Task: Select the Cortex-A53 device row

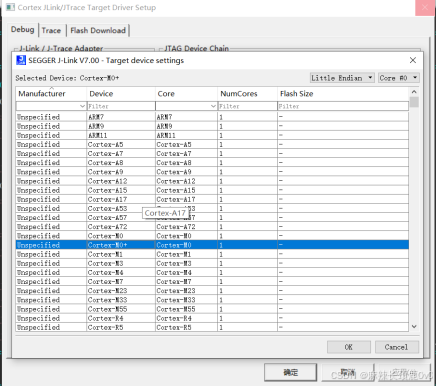Action: (212, 208)
